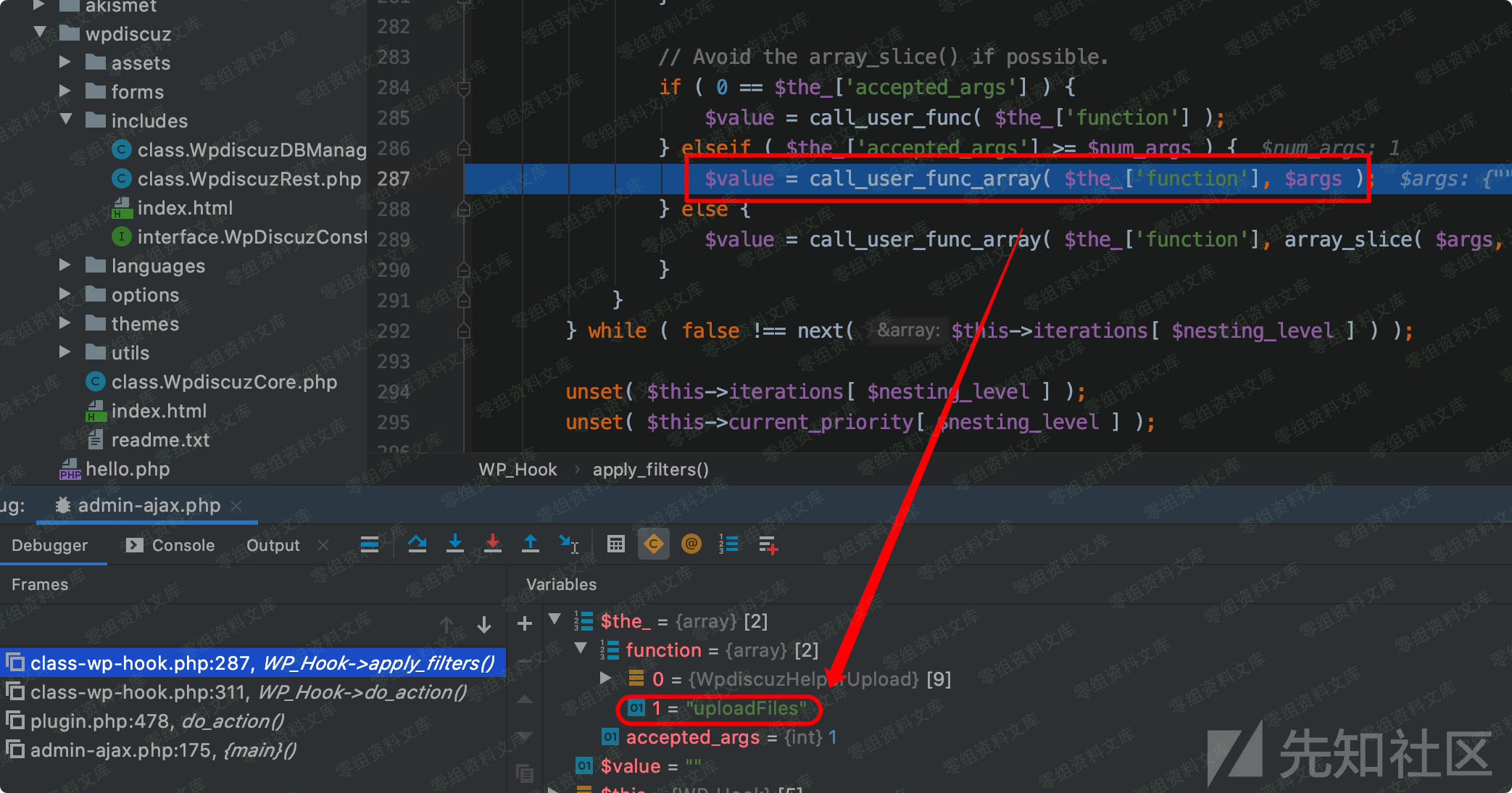This screenshot has height=793, width=1512.
Task: Toggle the sort values alphabetically button
Action: click(x=728, y=544)
